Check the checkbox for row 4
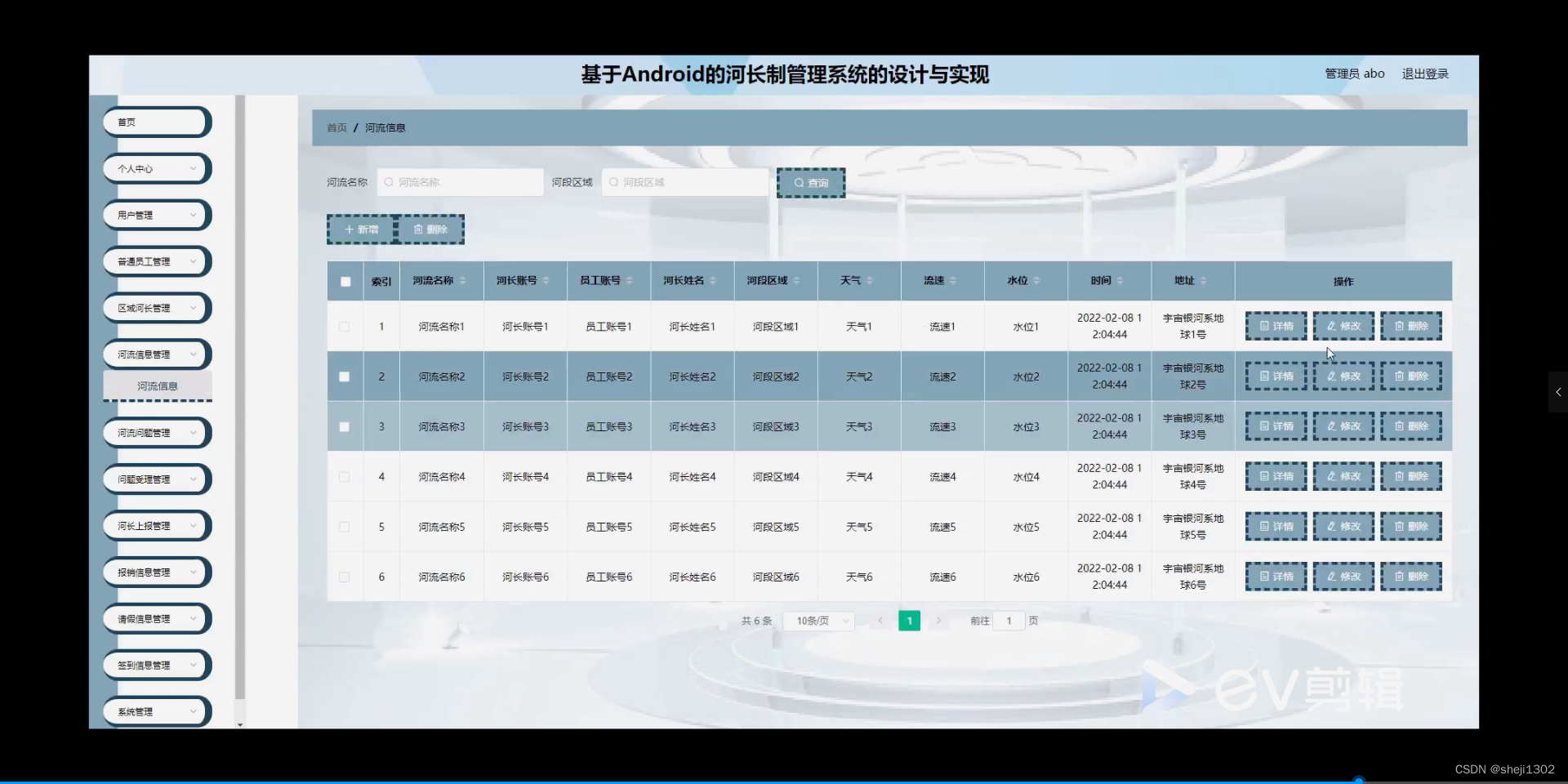 click(344, 477)
